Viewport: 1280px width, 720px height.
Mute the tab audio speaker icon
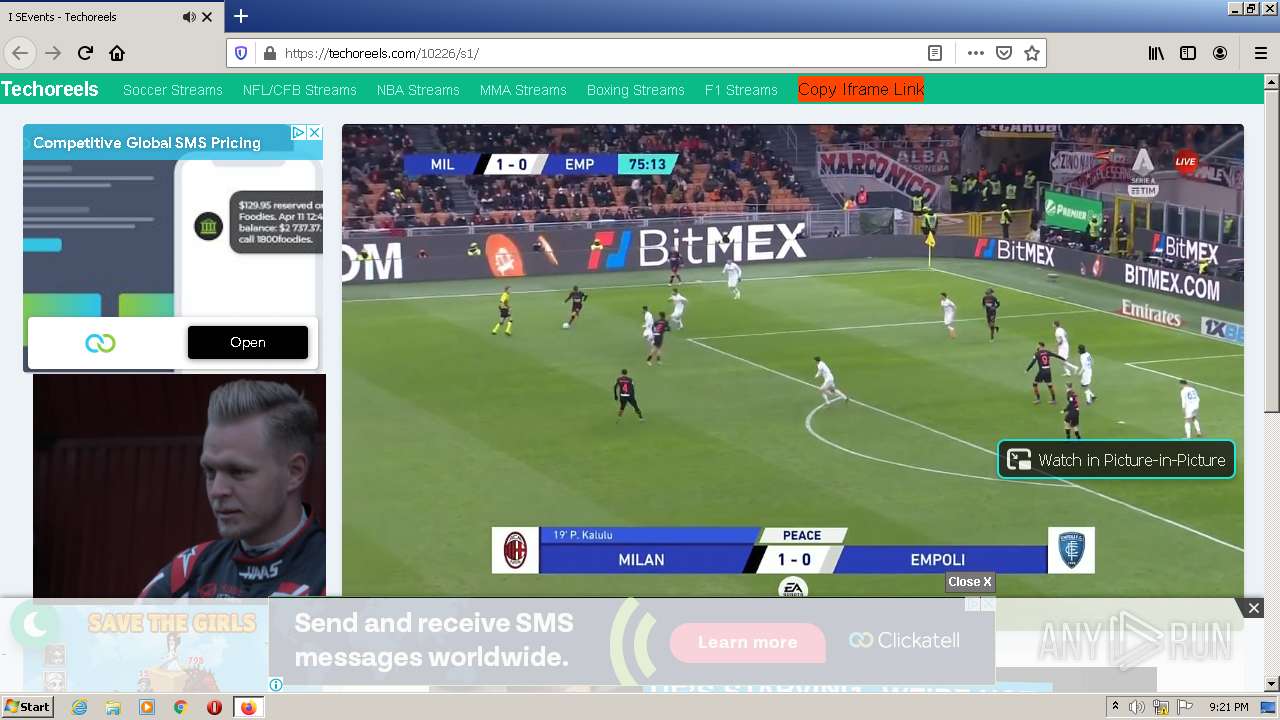[190, 17]
